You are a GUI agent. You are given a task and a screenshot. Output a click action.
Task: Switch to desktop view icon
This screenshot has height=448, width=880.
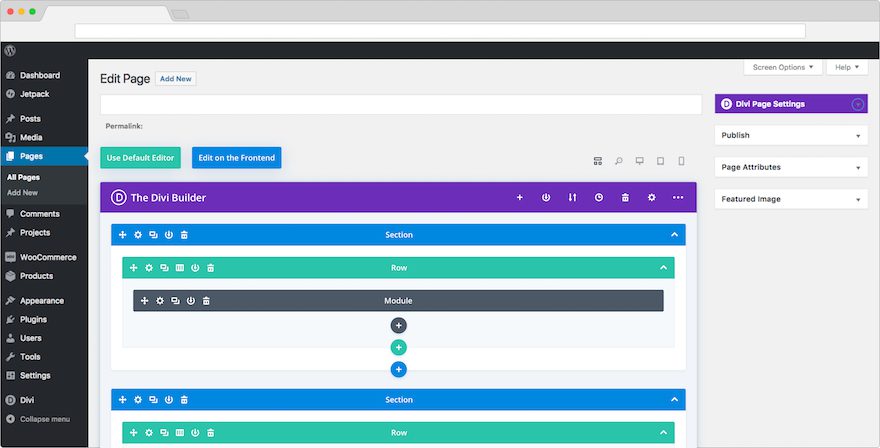639,161
